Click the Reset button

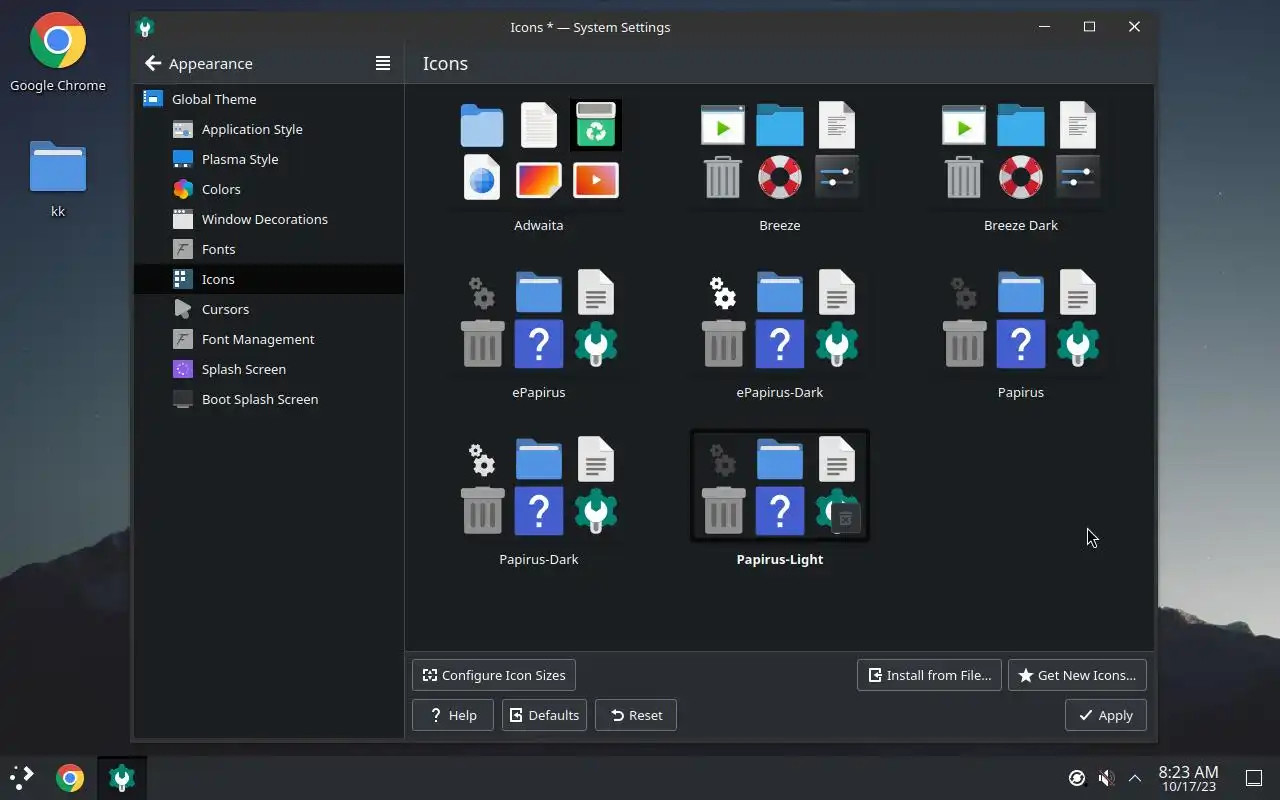click(x=636, y=715)
